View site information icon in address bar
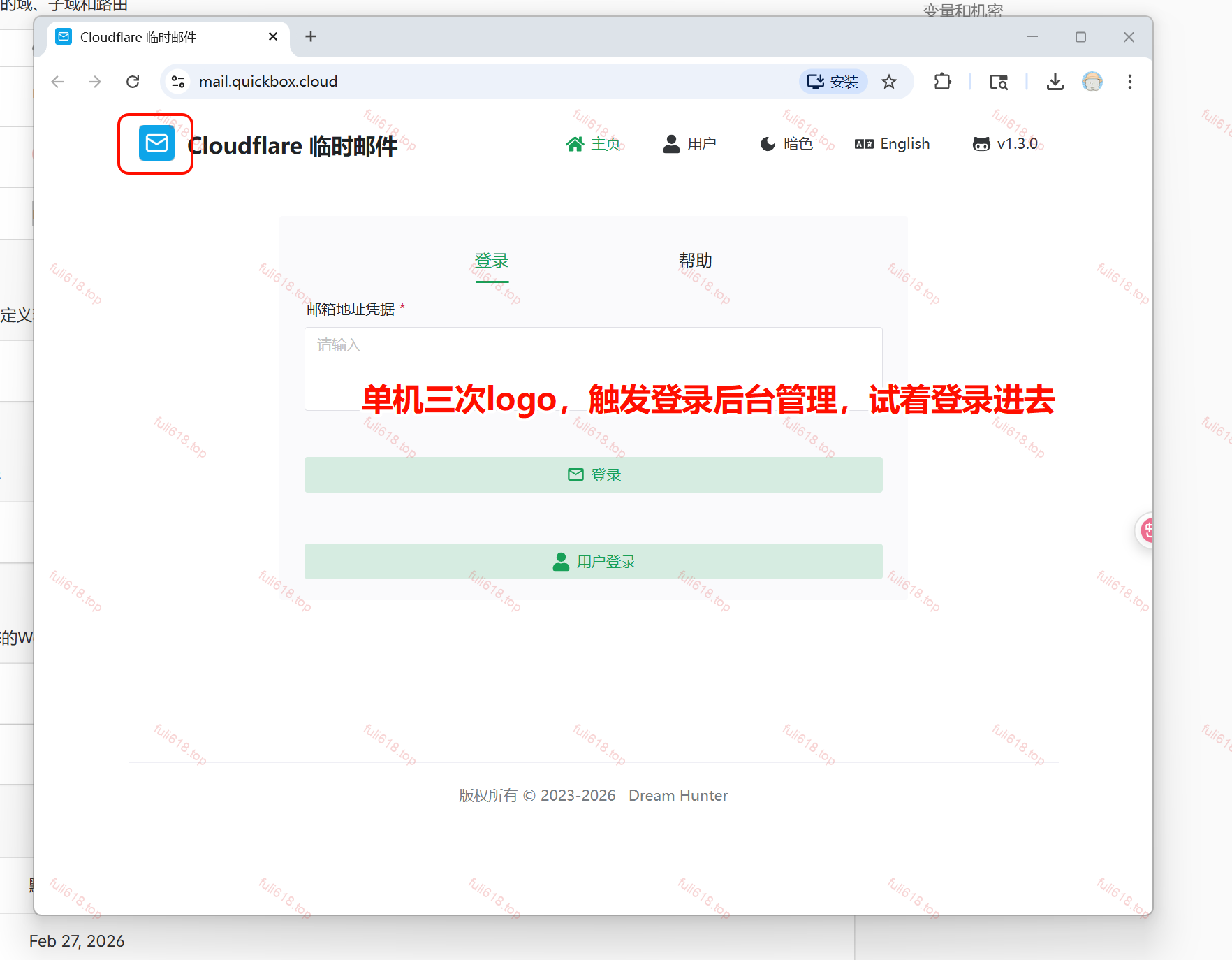 [x=178, y=82]
